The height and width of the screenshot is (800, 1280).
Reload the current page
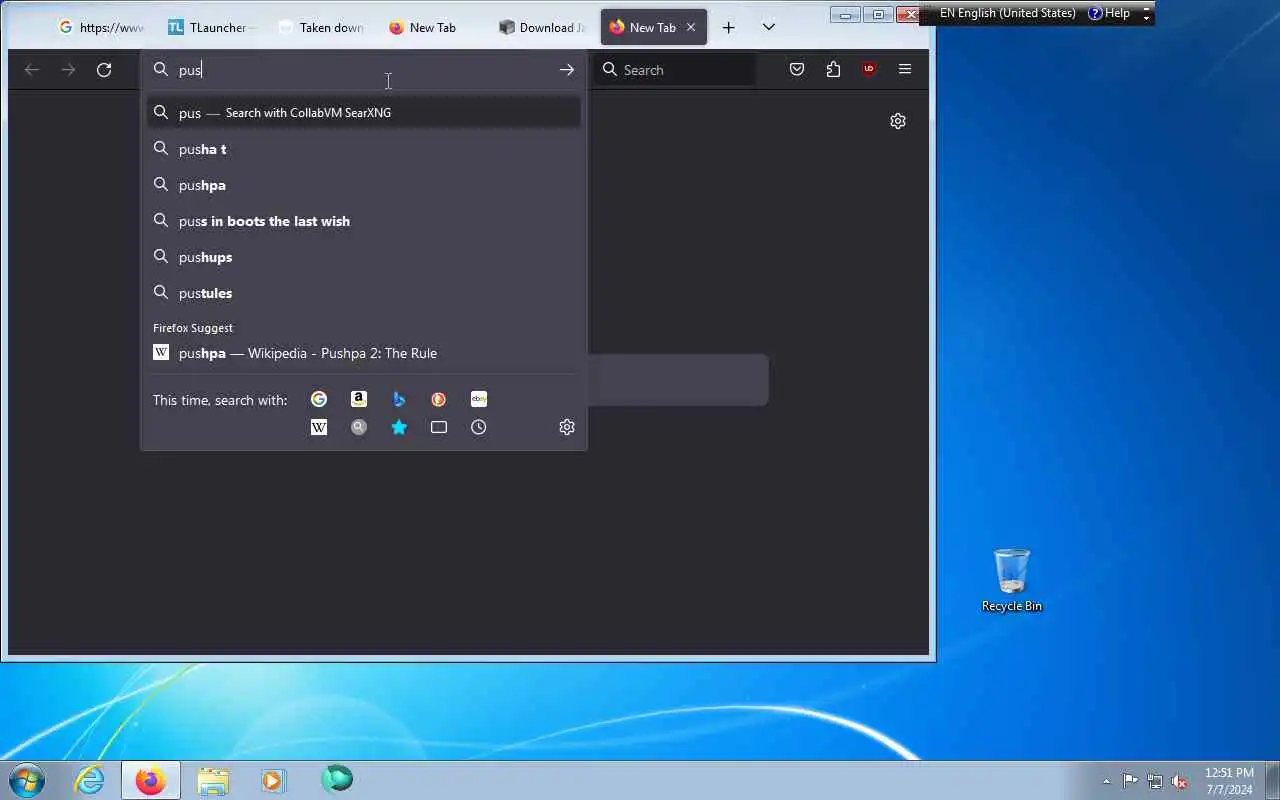pyautogui.click(x=104, y=70)
